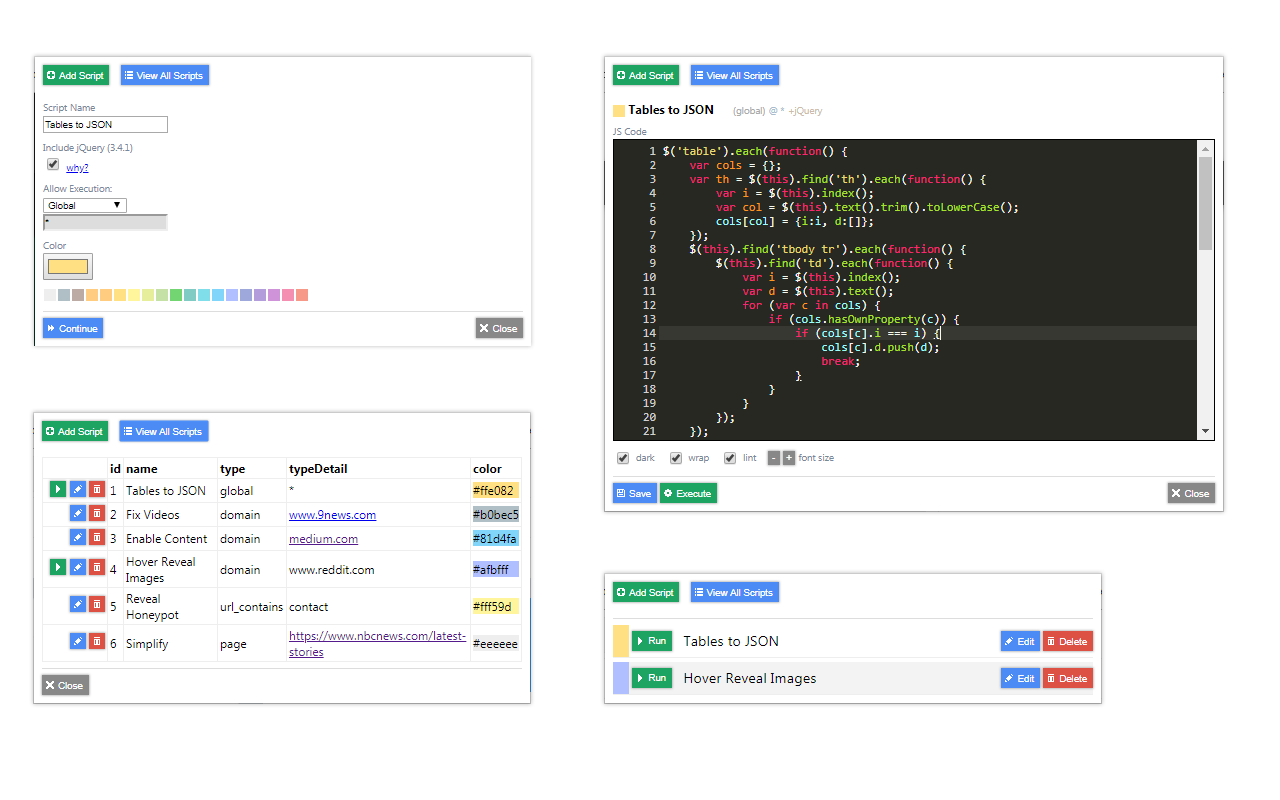1280x800 pixels.
Task: Run Hover Reveal Images from the table row
Action: pyautogui.click(x=58, y=567)
